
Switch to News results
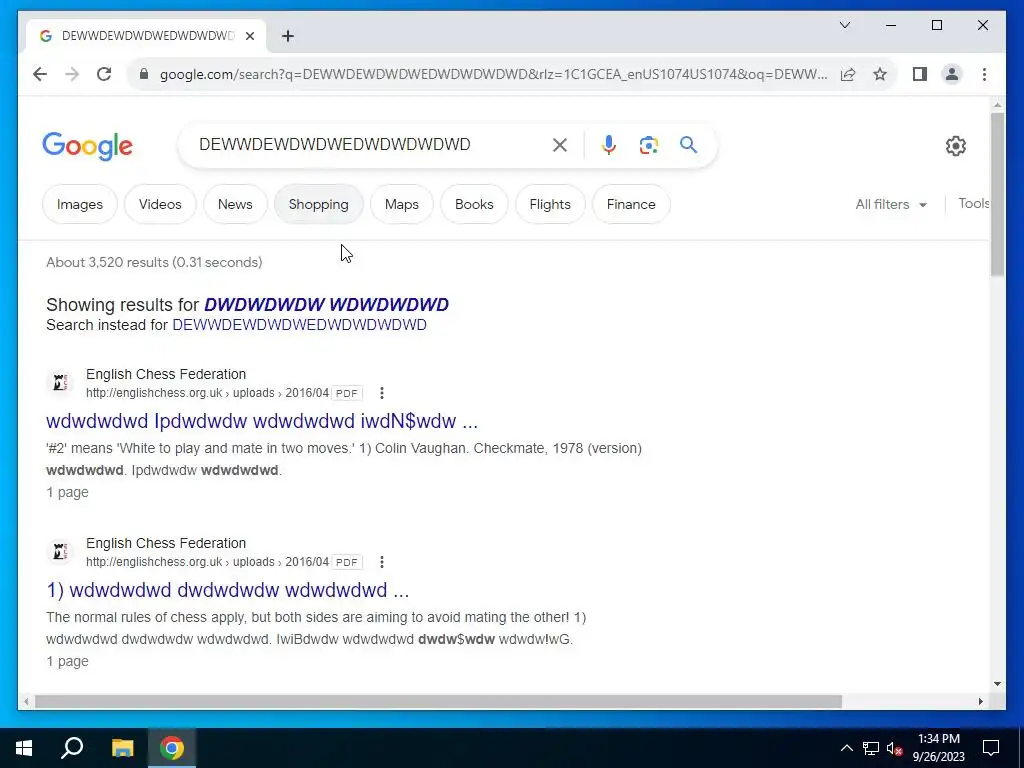point(235,204)
